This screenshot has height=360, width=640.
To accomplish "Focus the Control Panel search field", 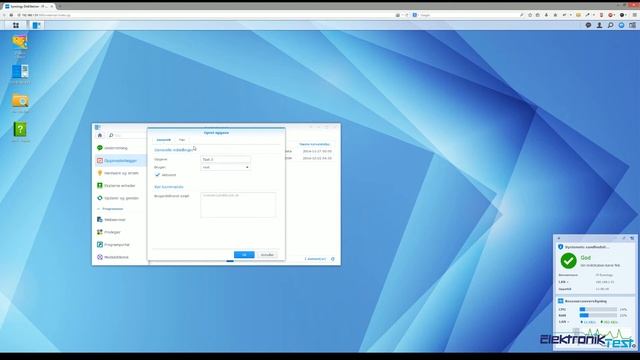I will coord(127,135).
